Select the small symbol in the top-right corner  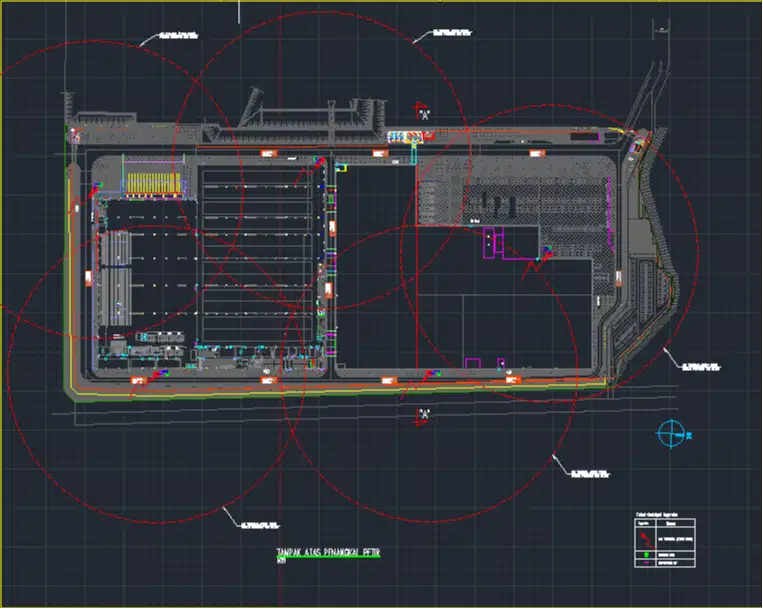click(x=662, y=29)
